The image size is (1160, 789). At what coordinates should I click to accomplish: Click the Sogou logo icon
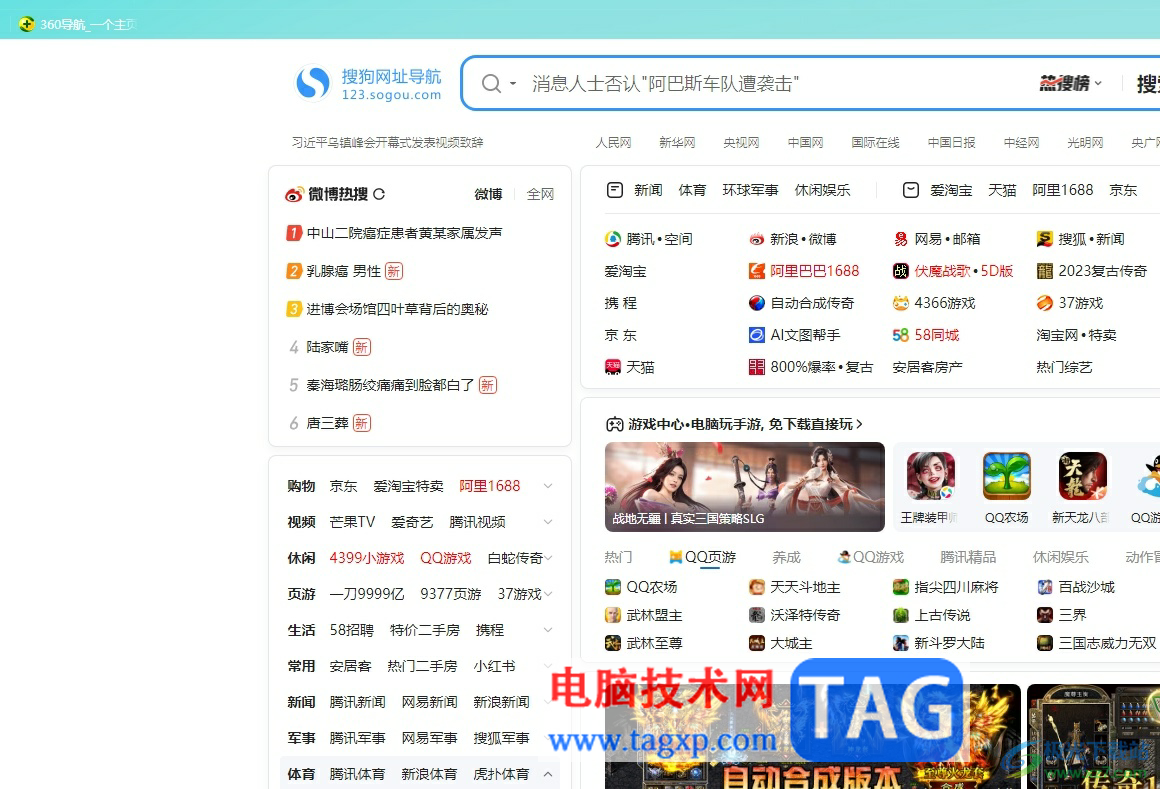313,83
